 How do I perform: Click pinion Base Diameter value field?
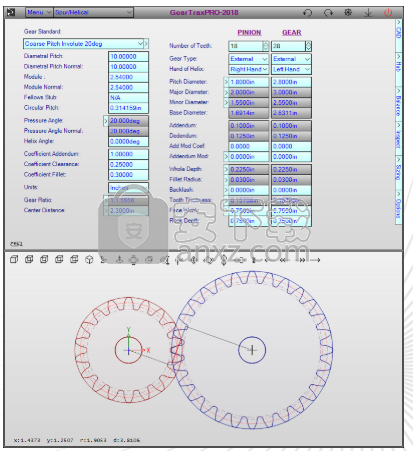tap(249, 113)
